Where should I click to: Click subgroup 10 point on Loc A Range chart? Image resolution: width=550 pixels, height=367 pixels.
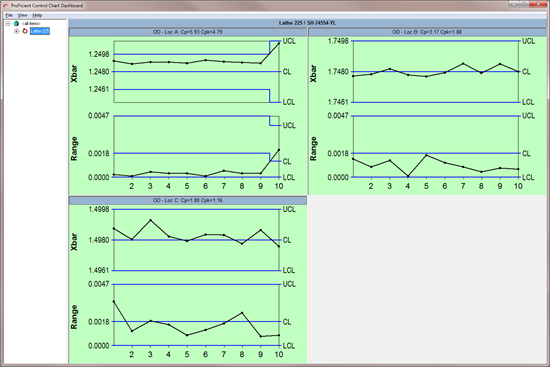pos(279,150)
